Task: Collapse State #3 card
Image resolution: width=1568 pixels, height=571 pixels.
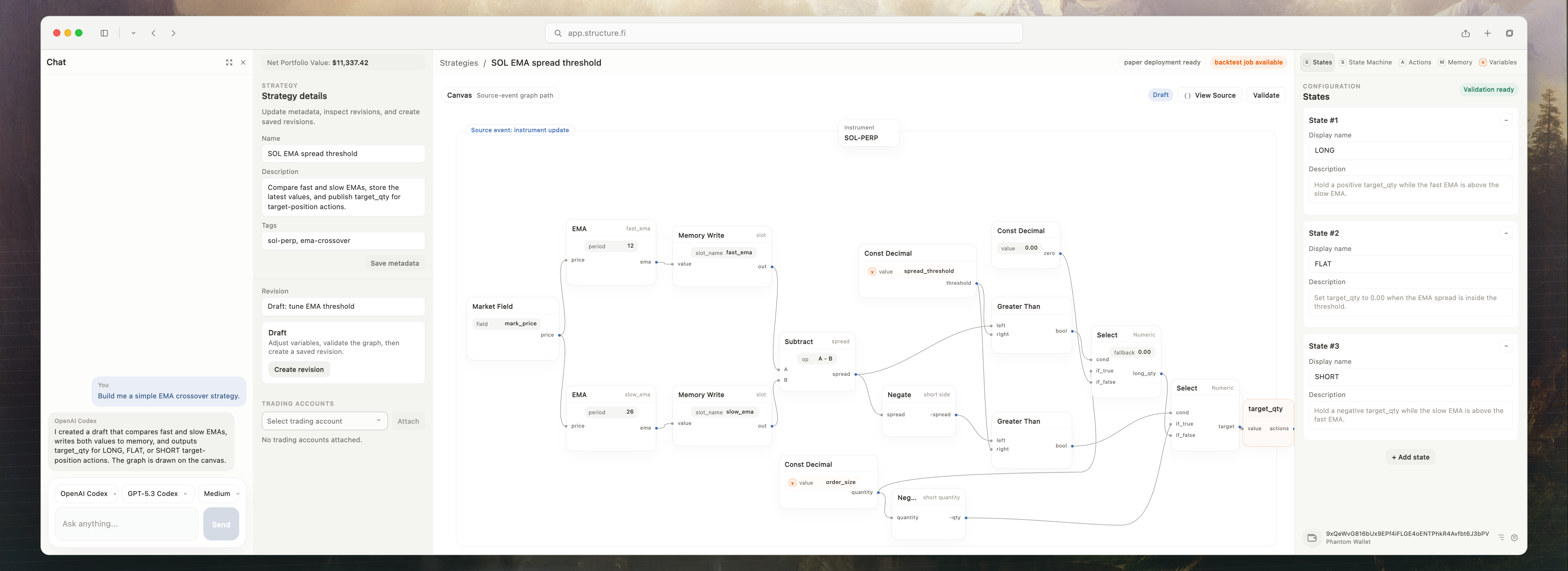Action: point(1506,346)
